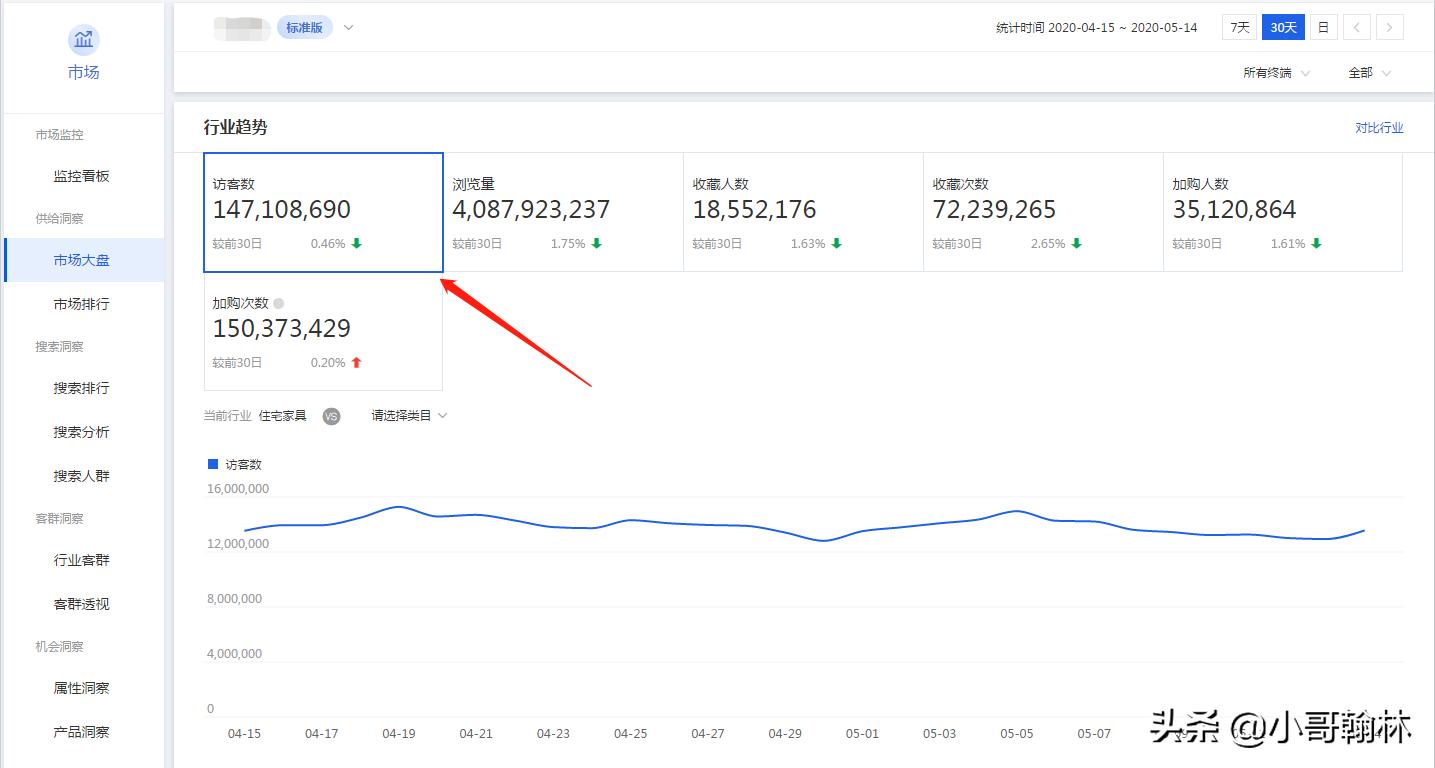Click the gray info dot beside 加购次数
Viewport: 1435px width, 768px height.
pos(279,304)
